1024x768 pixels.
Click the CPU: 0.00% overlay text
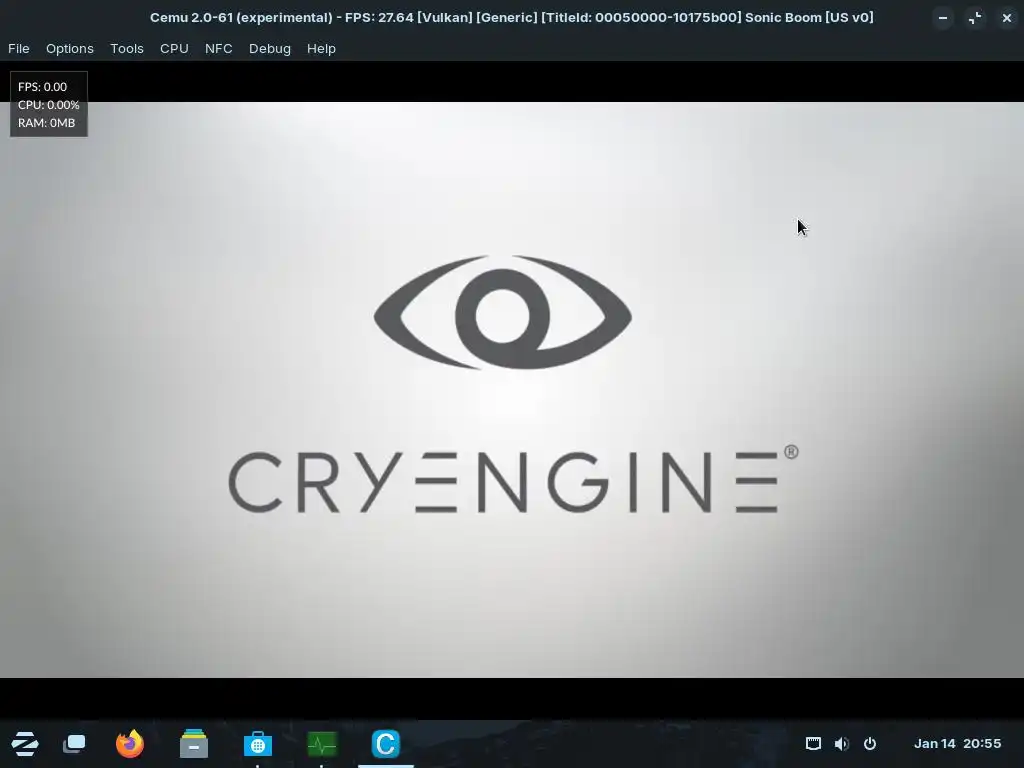tap(48, 104)
